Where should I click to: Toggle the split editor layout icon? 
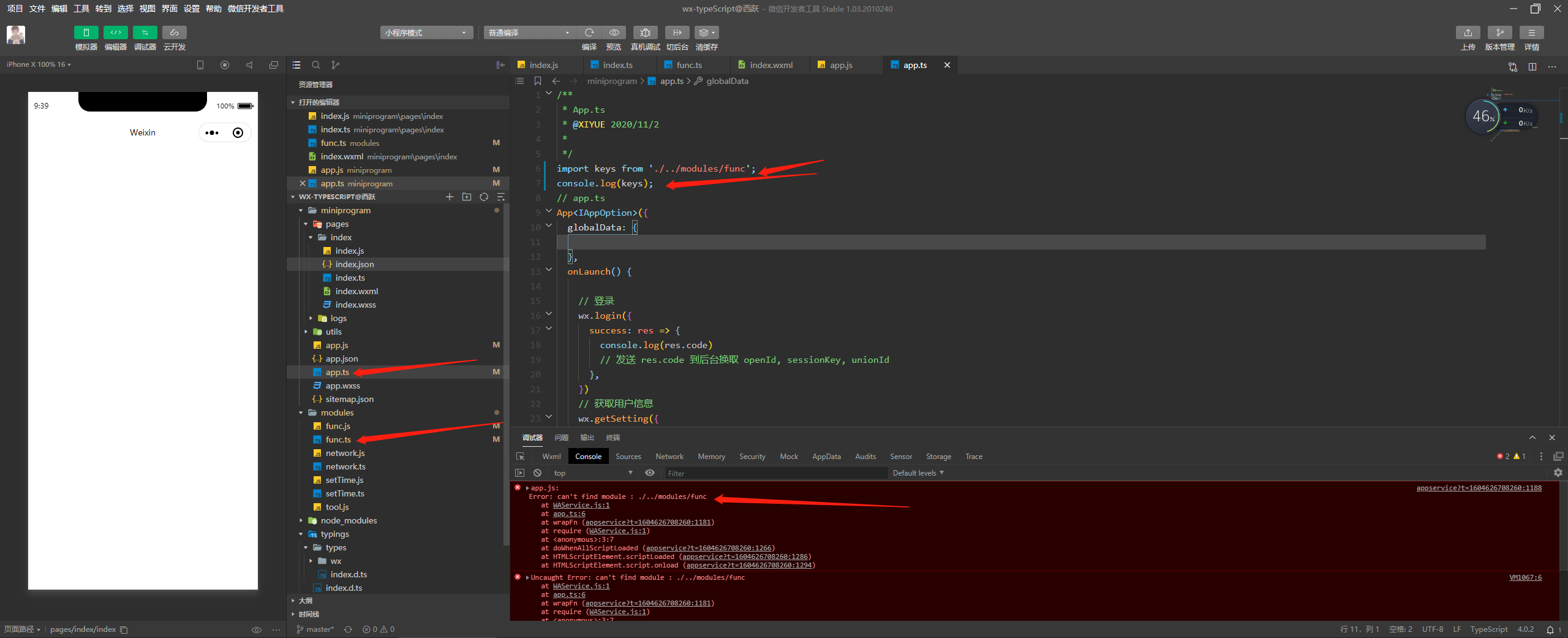1532,66
